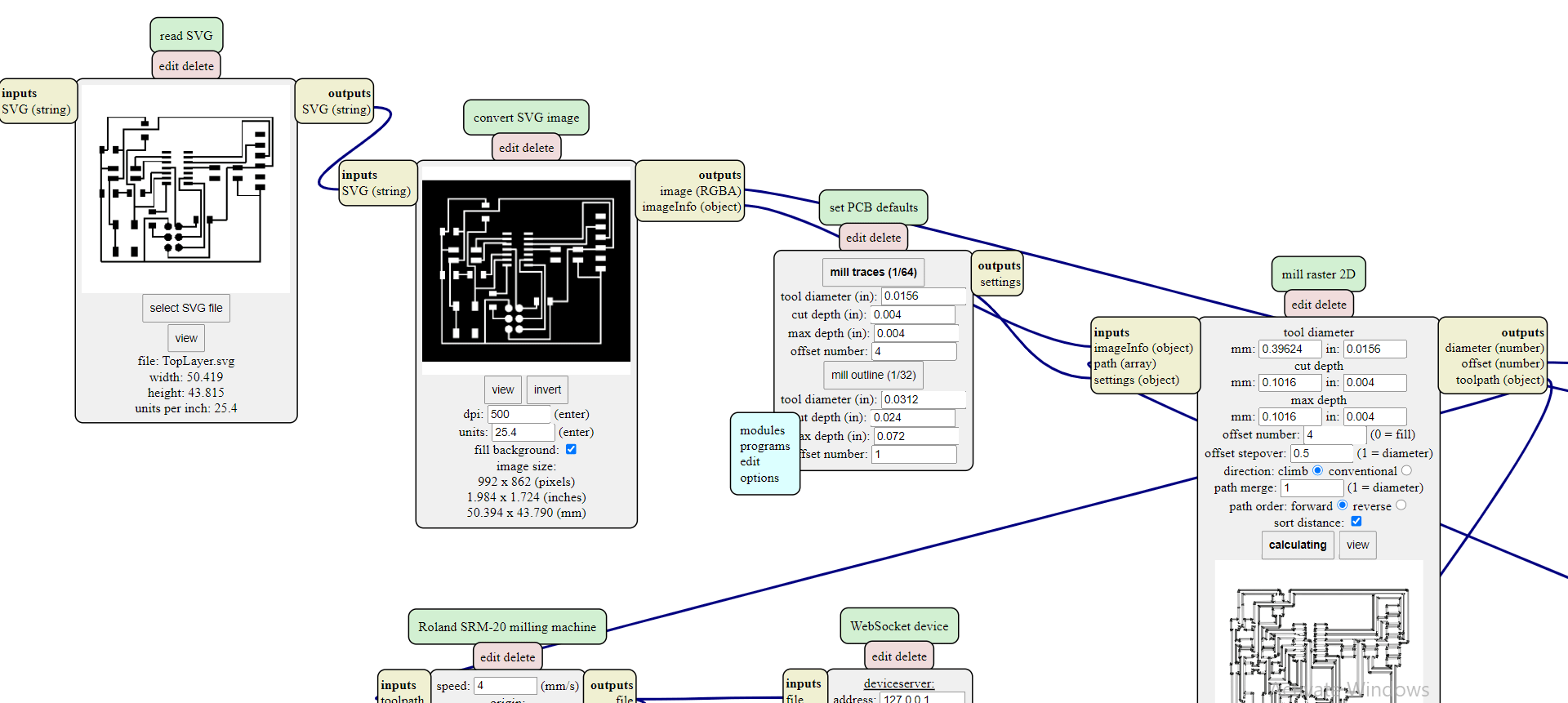
Task: Click 'delete' under set PCB defaults
Action: point(885,238)
